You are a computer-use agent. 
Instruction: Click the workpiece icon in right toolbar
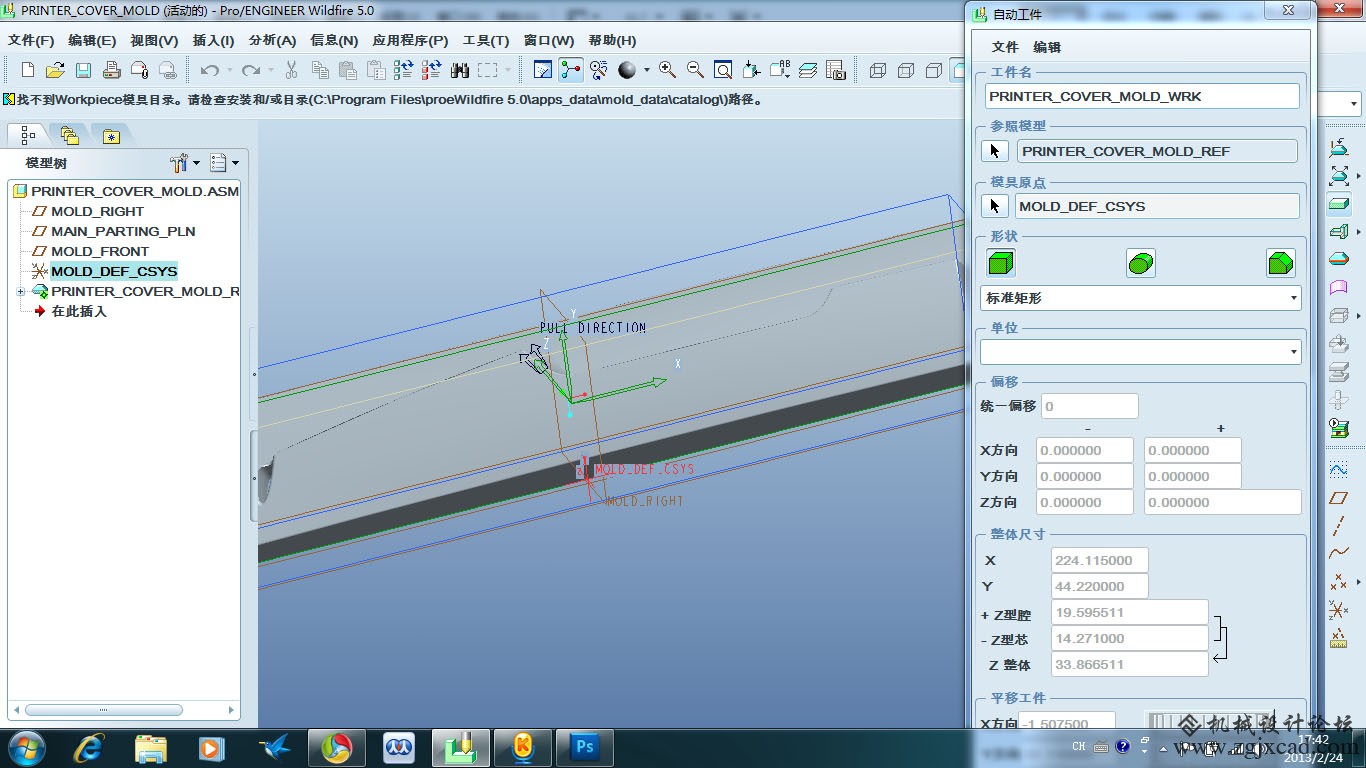coord(1339,204)
